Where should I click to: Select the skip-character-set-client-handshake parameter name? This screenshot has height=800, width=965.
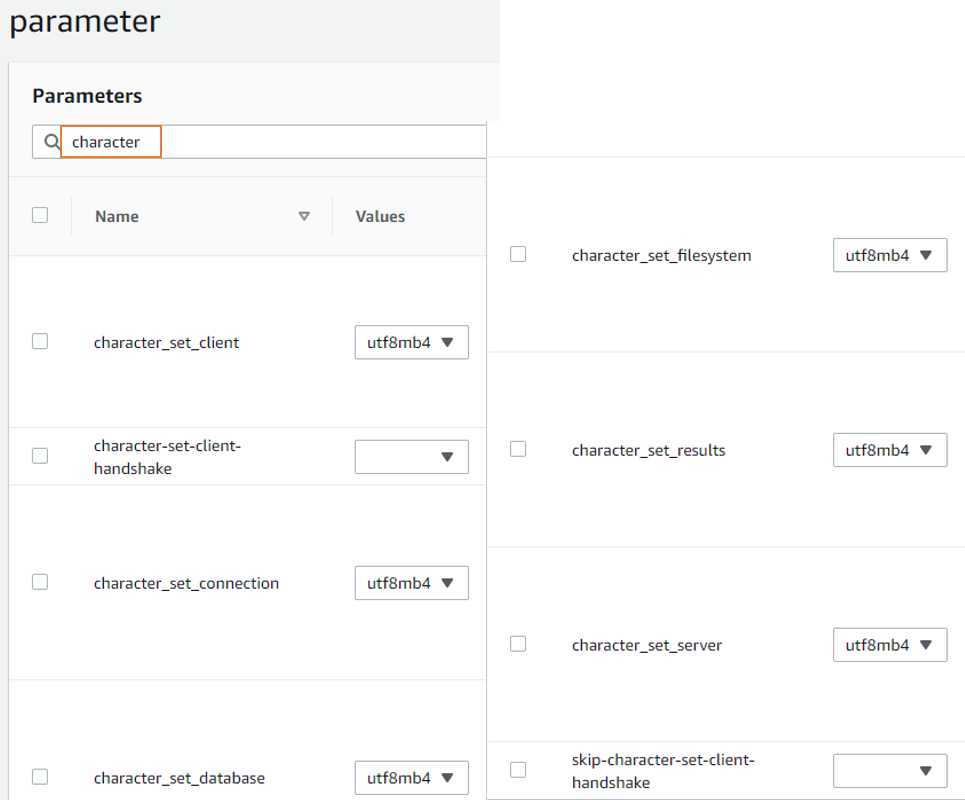tap(663, 771)
